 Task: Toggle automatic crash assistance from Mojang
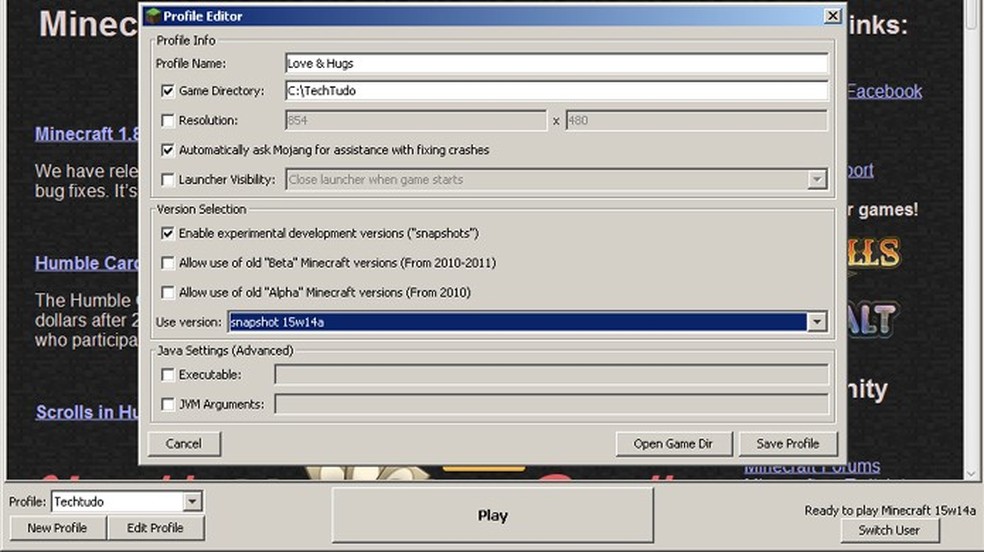pyautogui.click(x=168, y=150)
